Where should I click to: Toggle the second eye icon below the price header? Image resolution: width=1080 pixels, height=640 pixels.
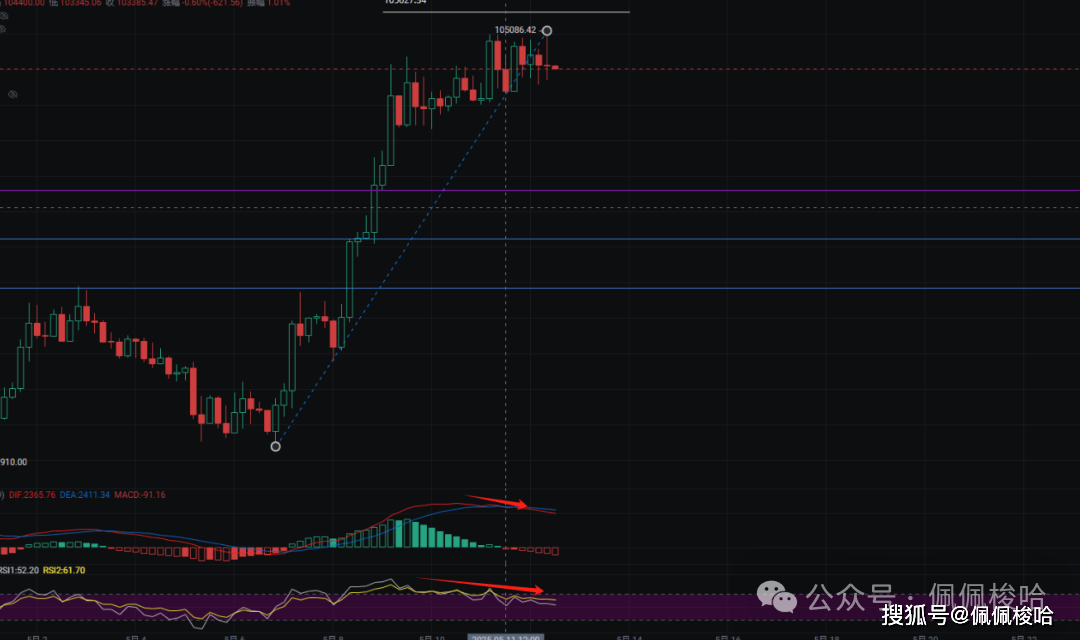coord(3,29)
